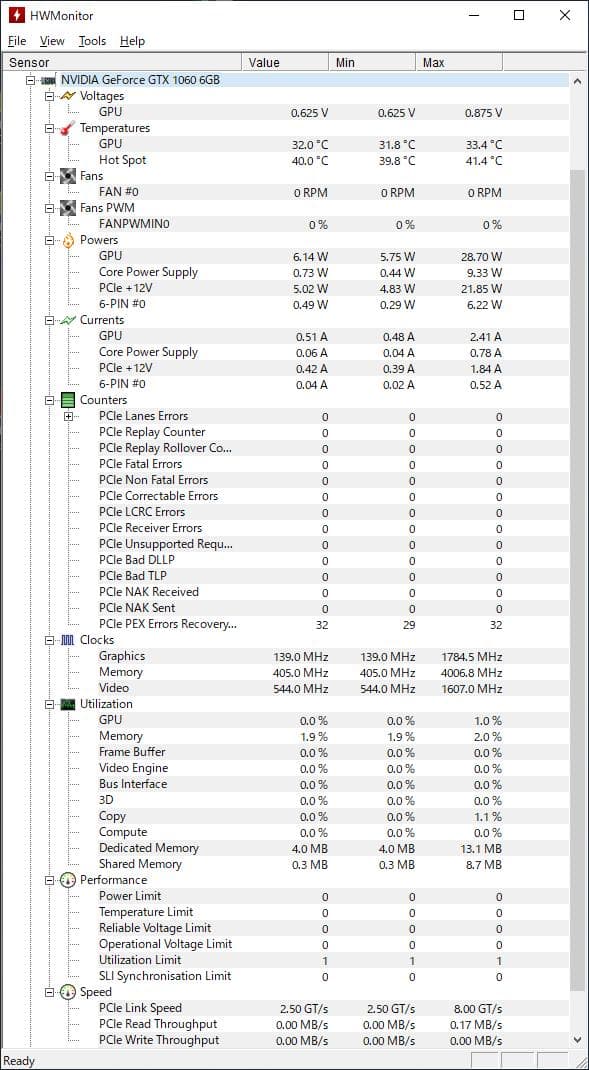This screenshot has width=589, height=1070.
Task: Click the Performance globe icon
Action: (68, 880)
